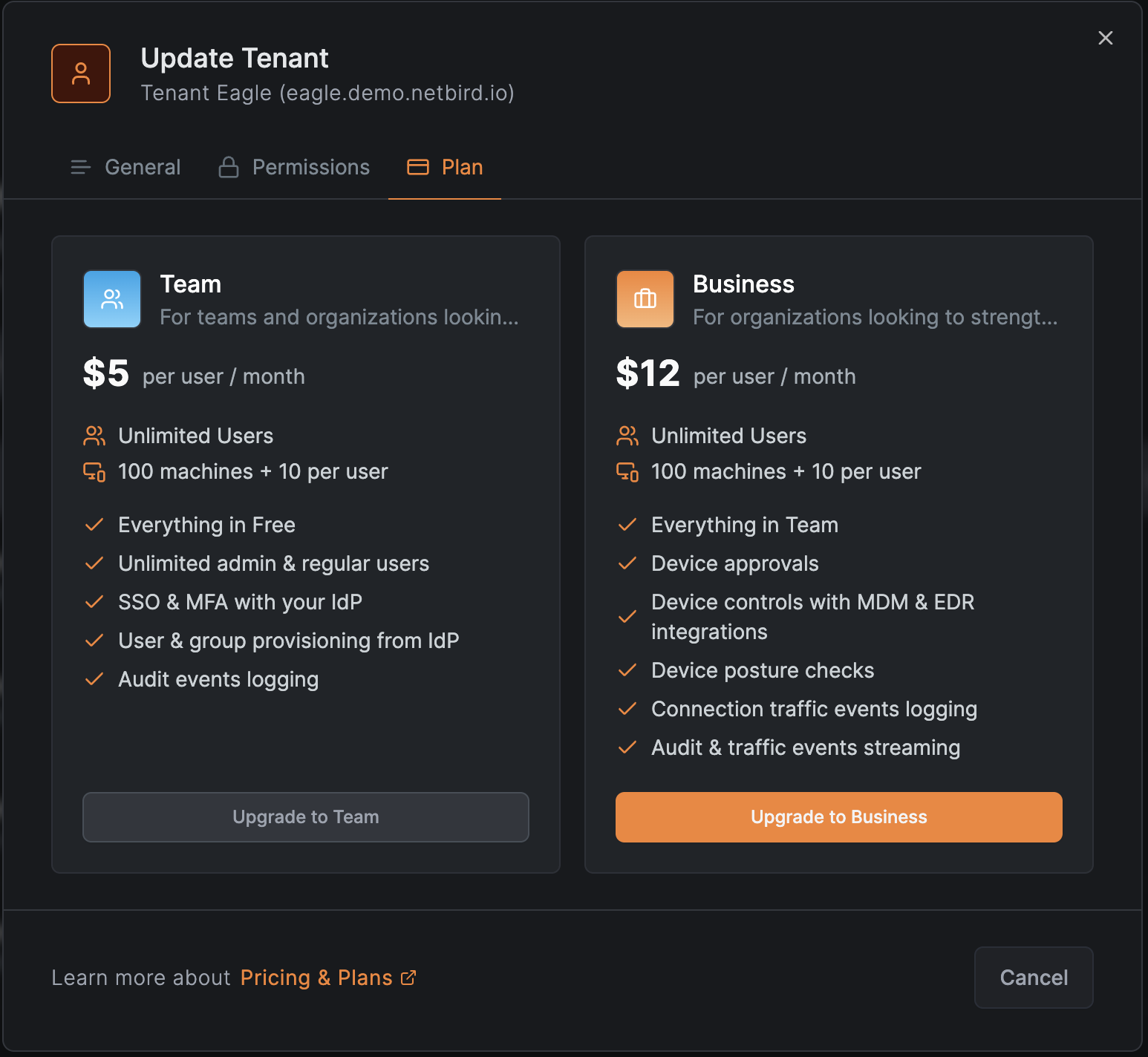Click Upgrade to Business

pyautogui.click(x=838, y=817)
